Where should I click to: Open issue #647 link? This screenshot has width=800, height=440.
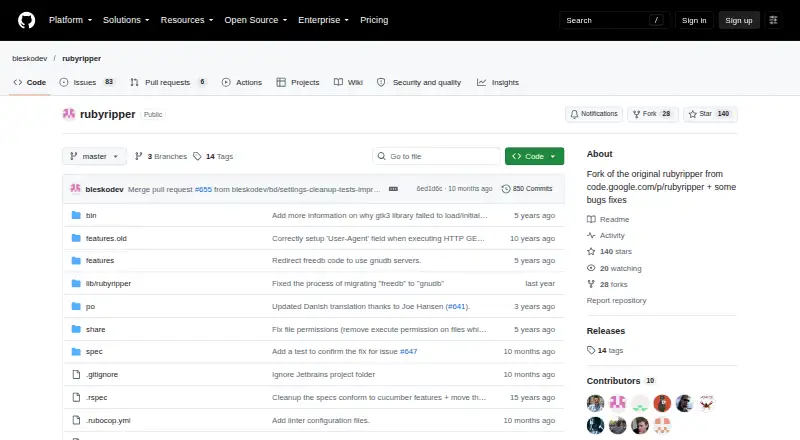coord(408,352)
